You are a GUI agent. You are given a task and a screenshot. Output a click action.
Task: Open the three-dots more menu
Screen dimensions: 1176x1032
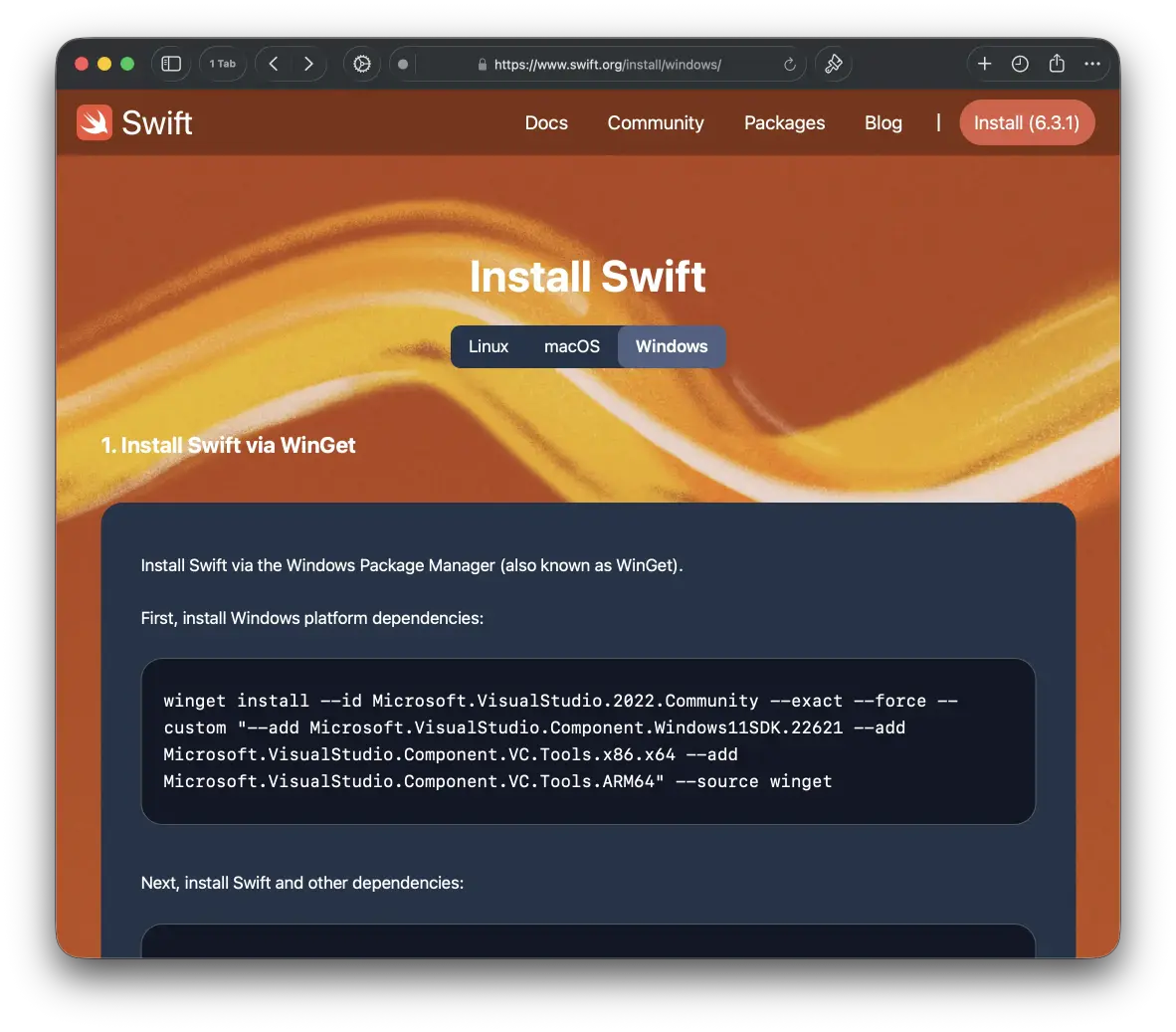[x=1092, y=64]
